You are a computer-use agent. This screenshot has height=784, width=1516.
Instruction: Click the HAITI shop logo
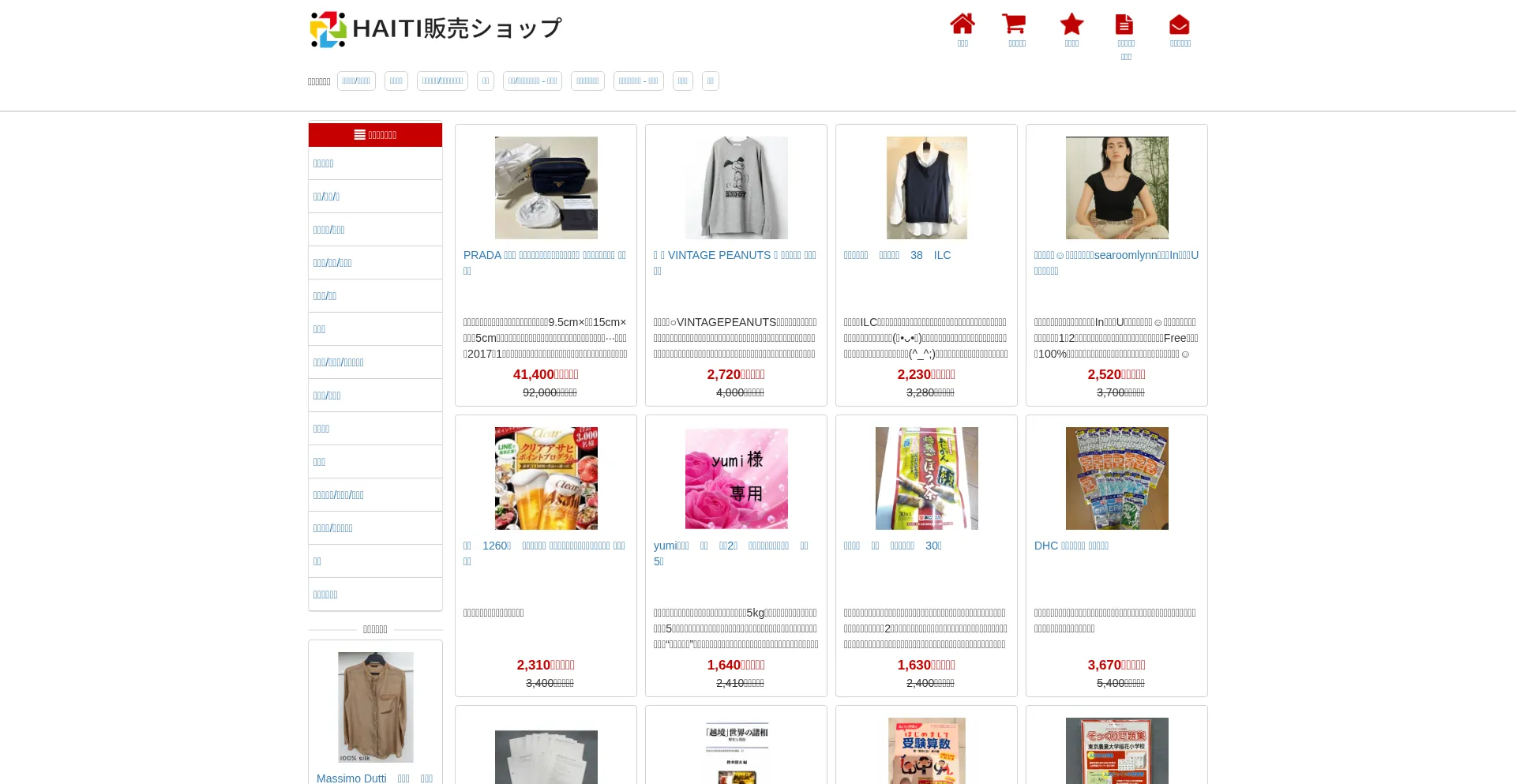[435, 29]
